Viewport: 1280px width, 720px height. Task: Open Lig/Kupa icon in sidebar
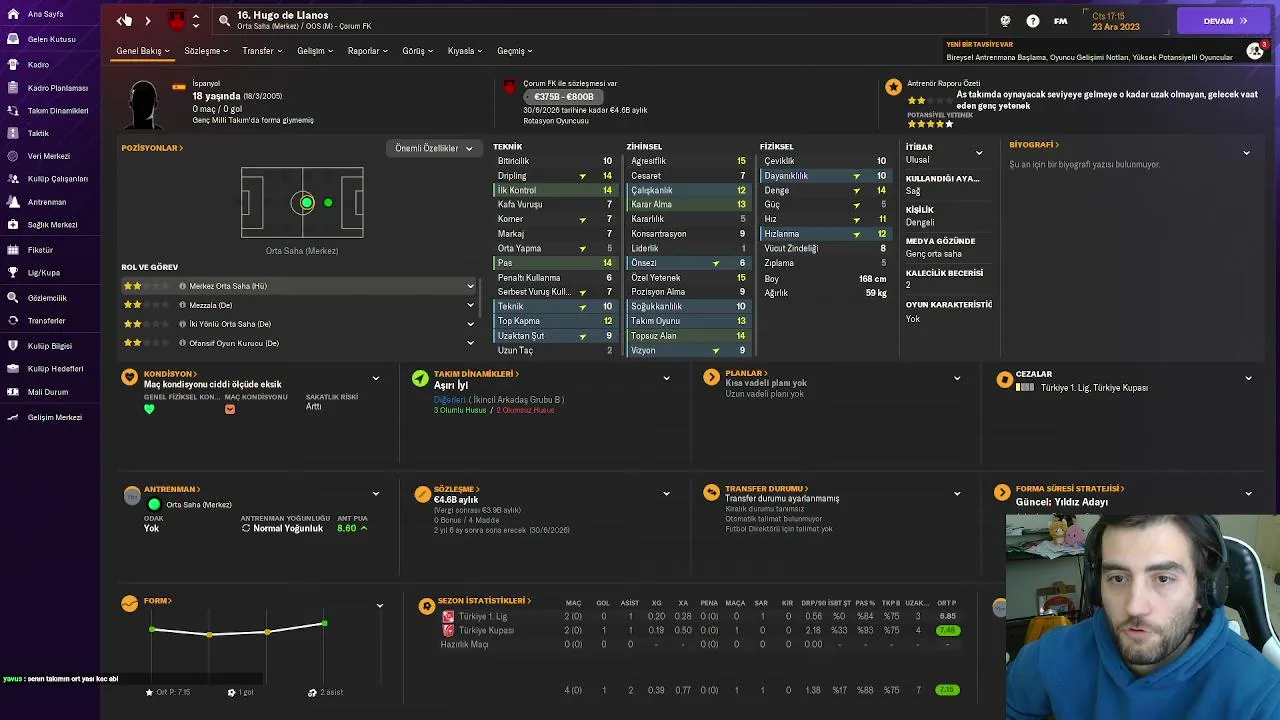13,272
